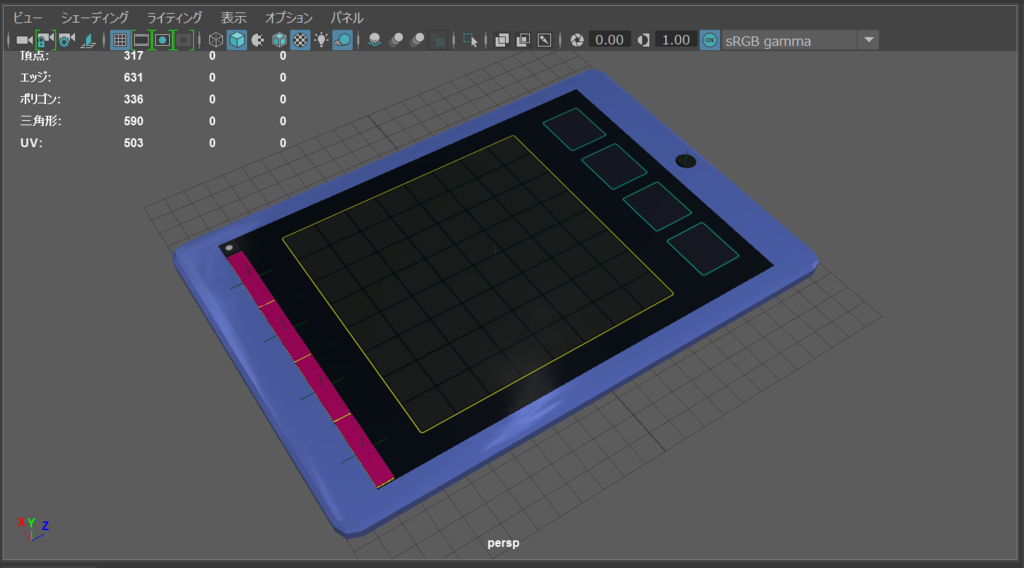
Task: Open the 表示 menu
Action: (233, 18)
